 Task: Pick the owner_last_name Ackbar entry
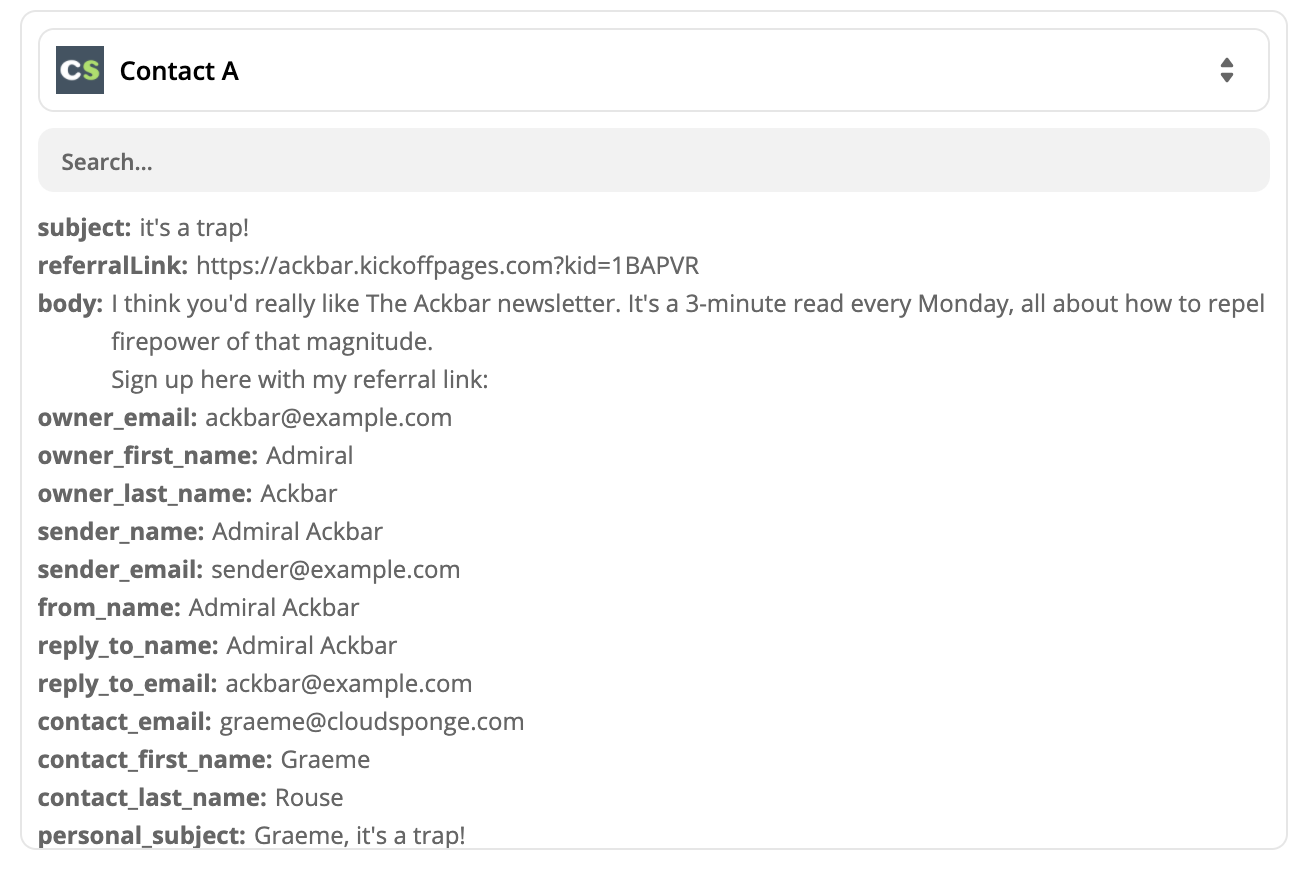pos(188,494)
